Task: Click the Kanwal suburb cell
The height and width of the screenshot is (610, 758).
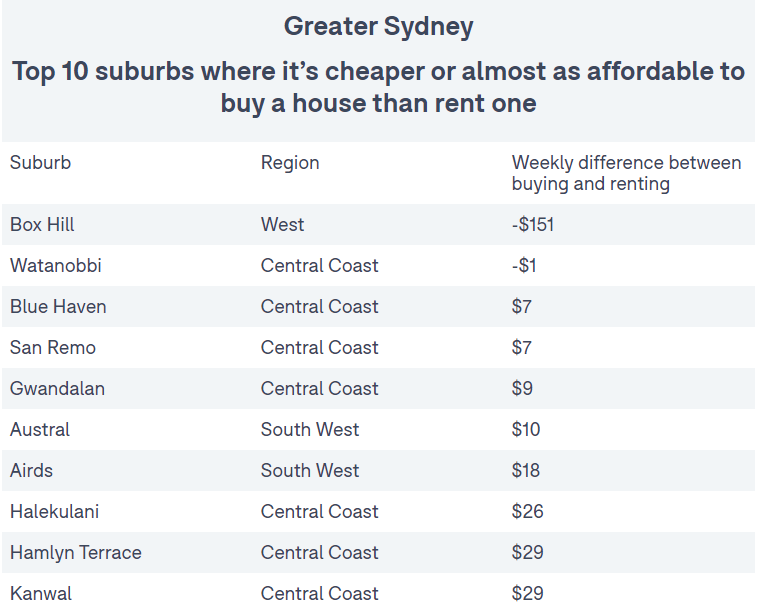Action: click(x=41, y=594)
